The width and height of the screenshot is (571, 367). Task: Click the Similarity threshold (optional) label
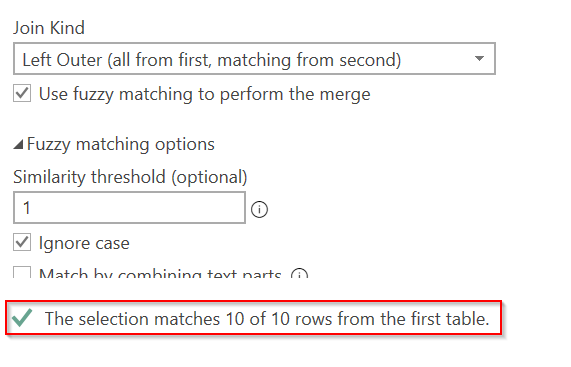[130, 177]
